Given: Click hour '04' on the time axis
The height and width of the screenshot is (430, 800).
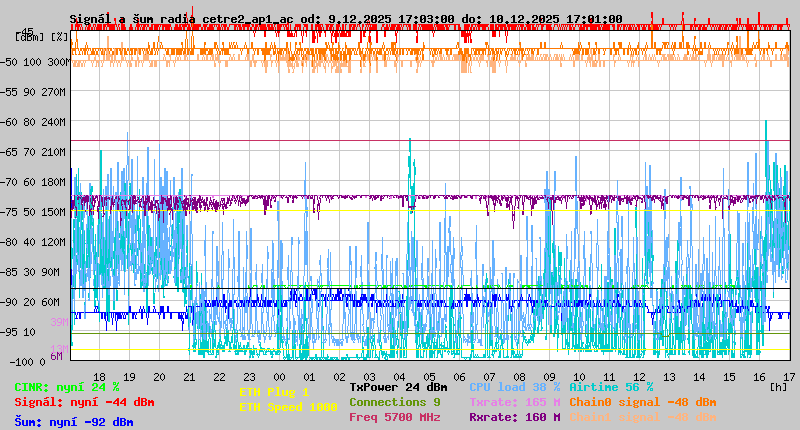Looking at the screenshot, I should (x=399, y=377).
